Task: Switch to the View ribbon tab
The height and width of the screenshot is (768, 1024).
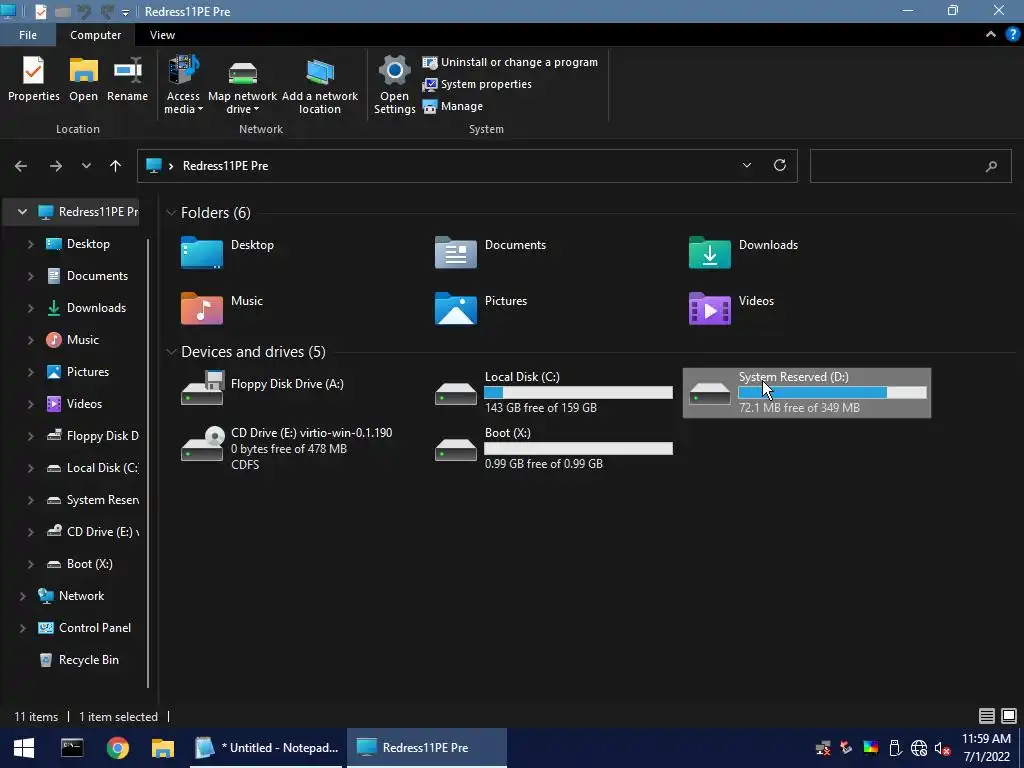Action: 162,35
